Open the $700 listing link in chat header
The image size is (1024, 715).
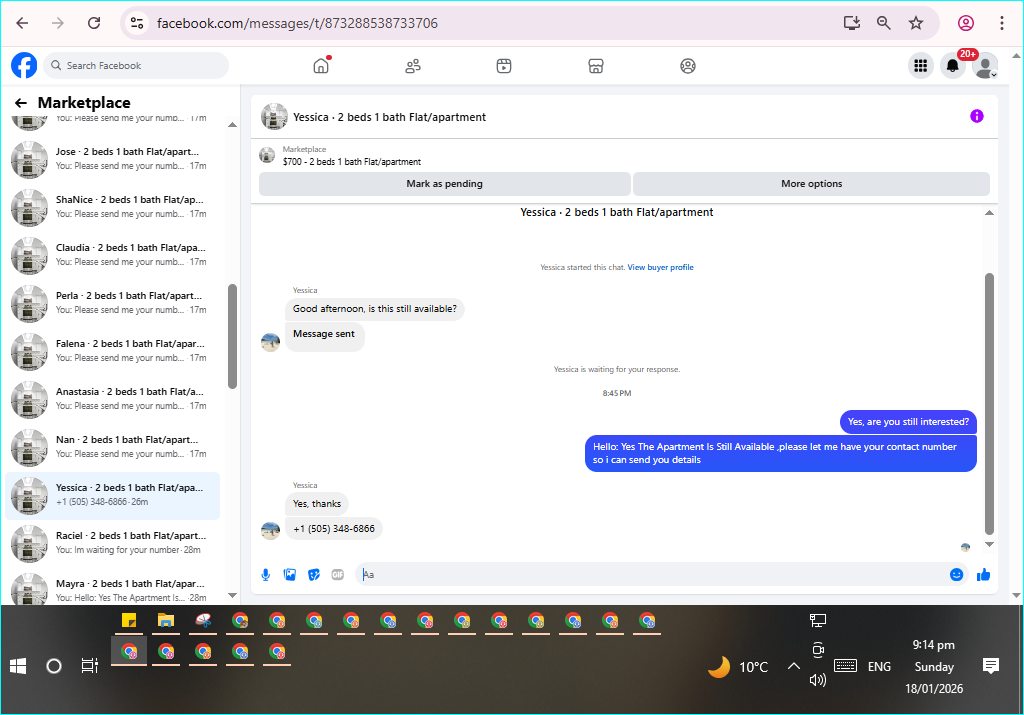[351, 161]
